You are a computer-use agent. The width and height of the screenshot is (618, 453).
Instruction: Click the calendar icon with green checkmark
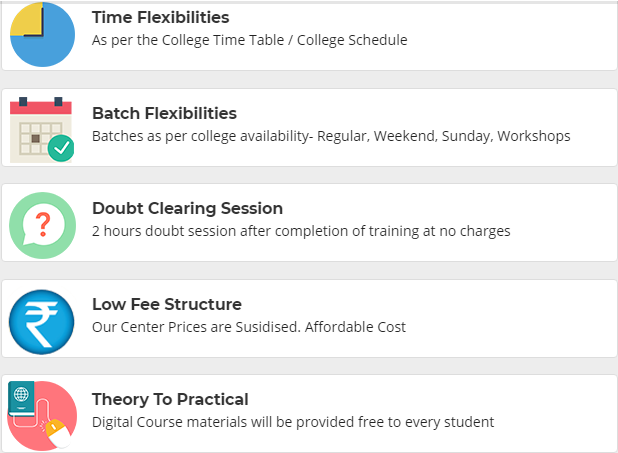[42, 129]
